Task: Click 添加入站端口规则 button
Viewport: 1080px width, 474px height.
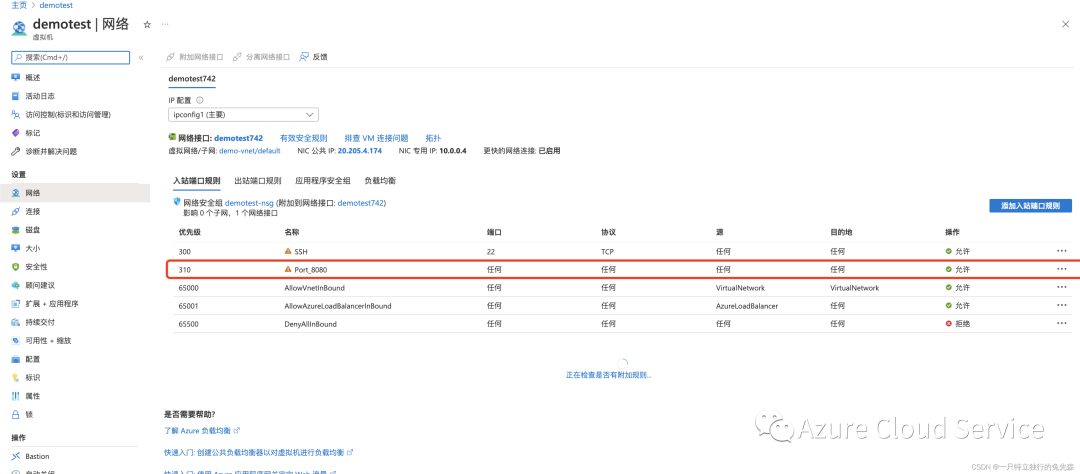Action: (x=1030, y=205)
